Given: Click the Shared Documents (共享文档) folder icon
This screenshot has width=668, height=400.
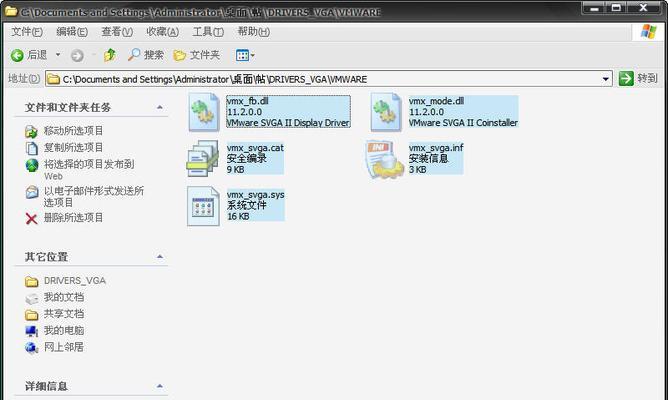Looking at the screenshot, I should (x=32, y=315).
